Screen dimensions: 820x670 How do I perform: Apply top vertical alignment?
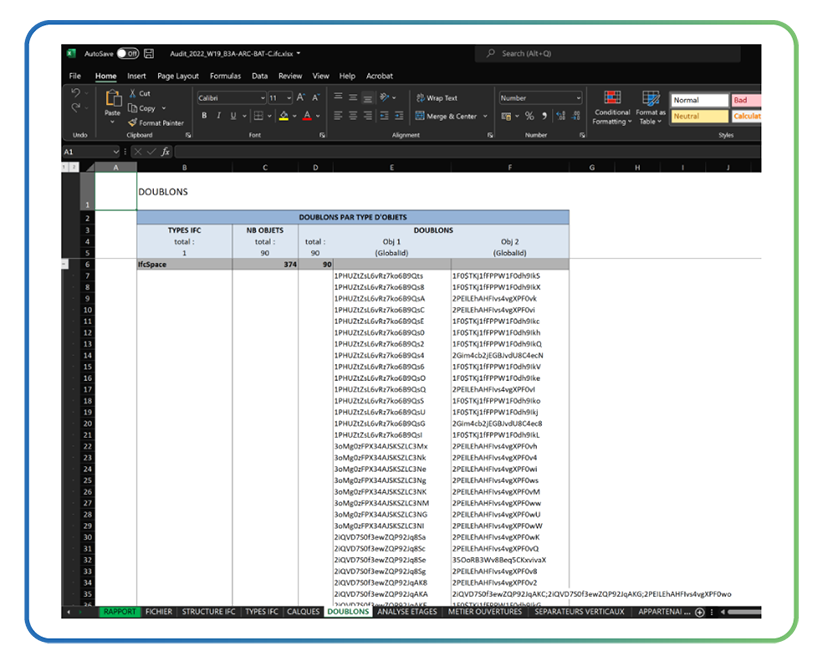338,97
